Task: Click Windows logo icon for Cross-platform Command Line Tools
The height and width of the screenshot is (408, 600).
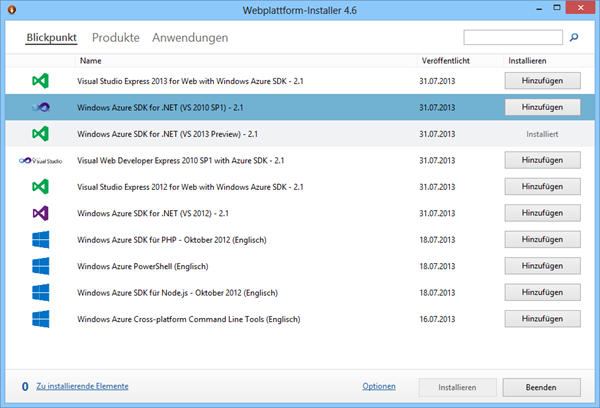Action: click(40, 319)
